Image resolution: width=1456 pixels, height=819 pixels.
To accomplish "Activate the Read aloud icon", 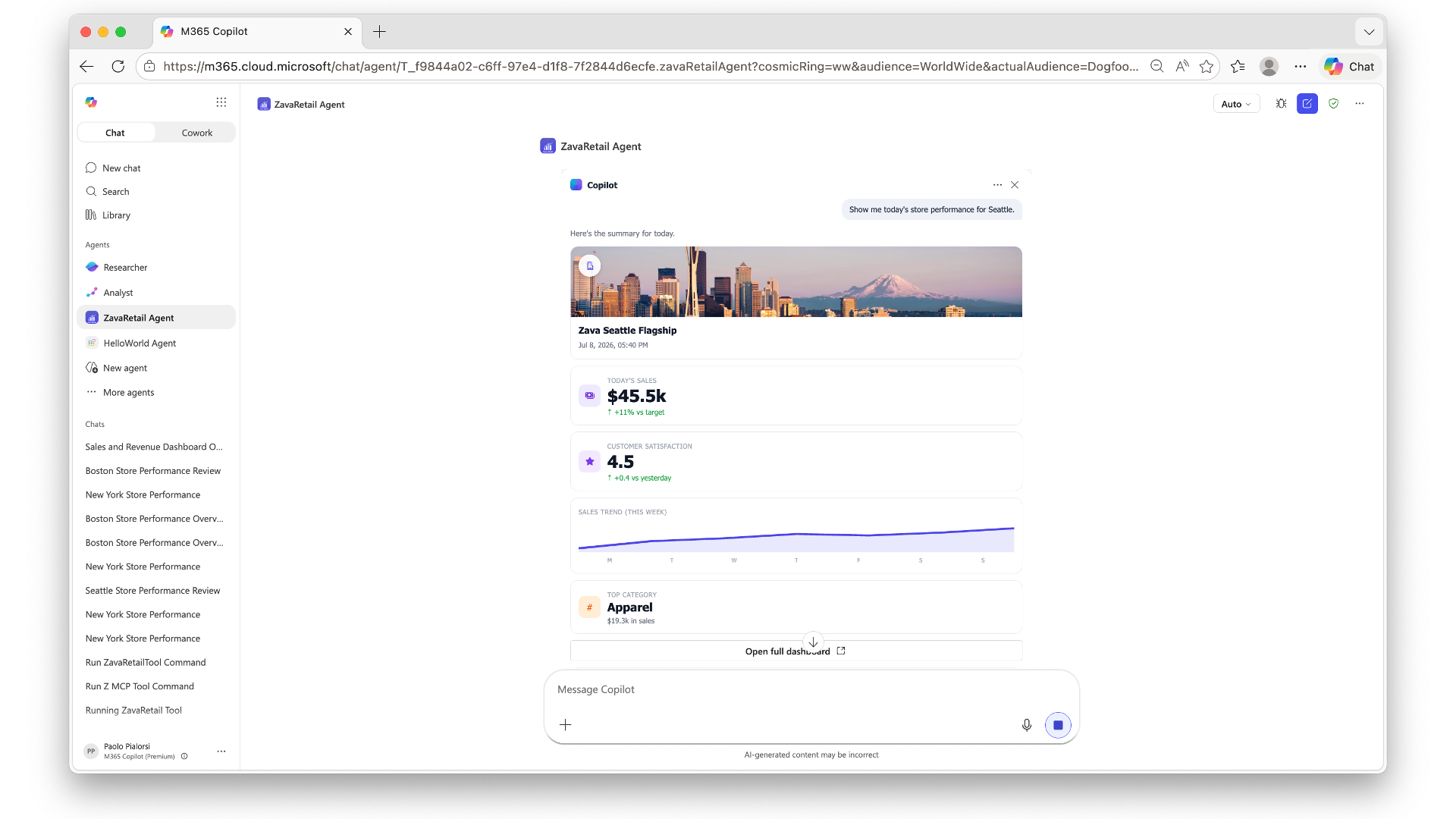I will pos(1181,67).
